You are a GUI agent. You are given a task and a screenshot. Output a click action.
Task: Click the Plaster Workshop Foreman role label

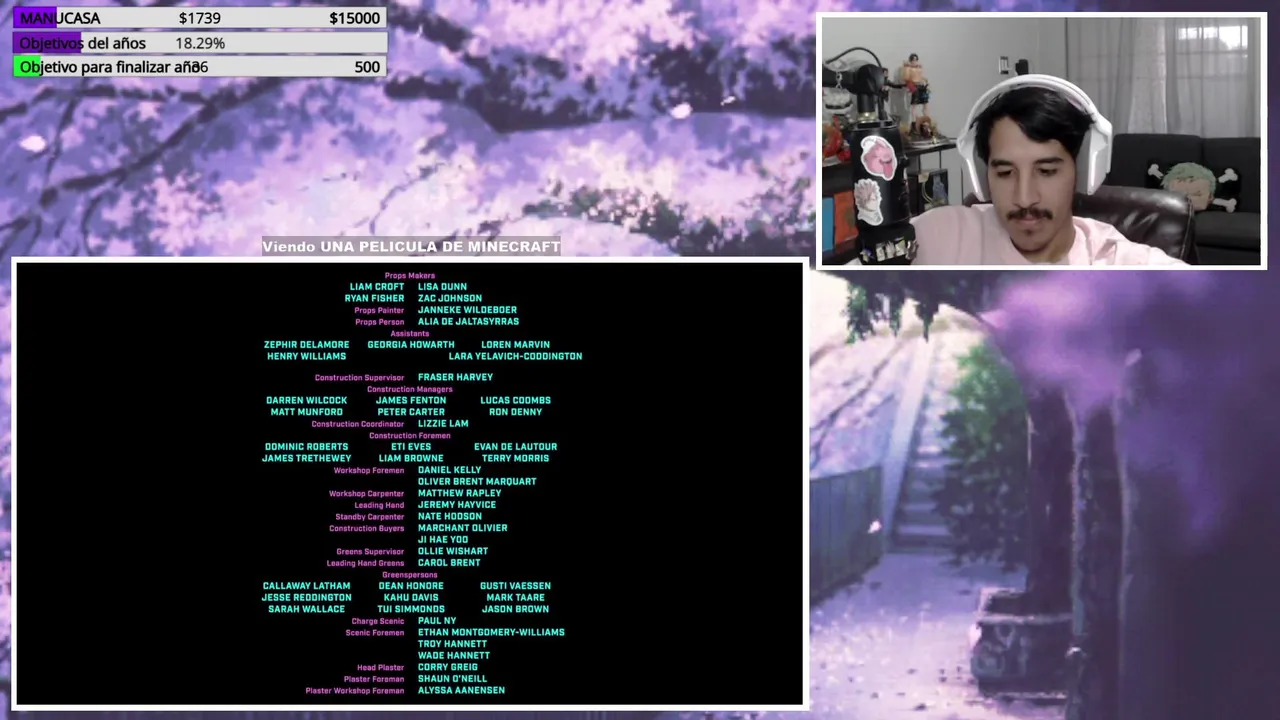[x=355, y=691]
